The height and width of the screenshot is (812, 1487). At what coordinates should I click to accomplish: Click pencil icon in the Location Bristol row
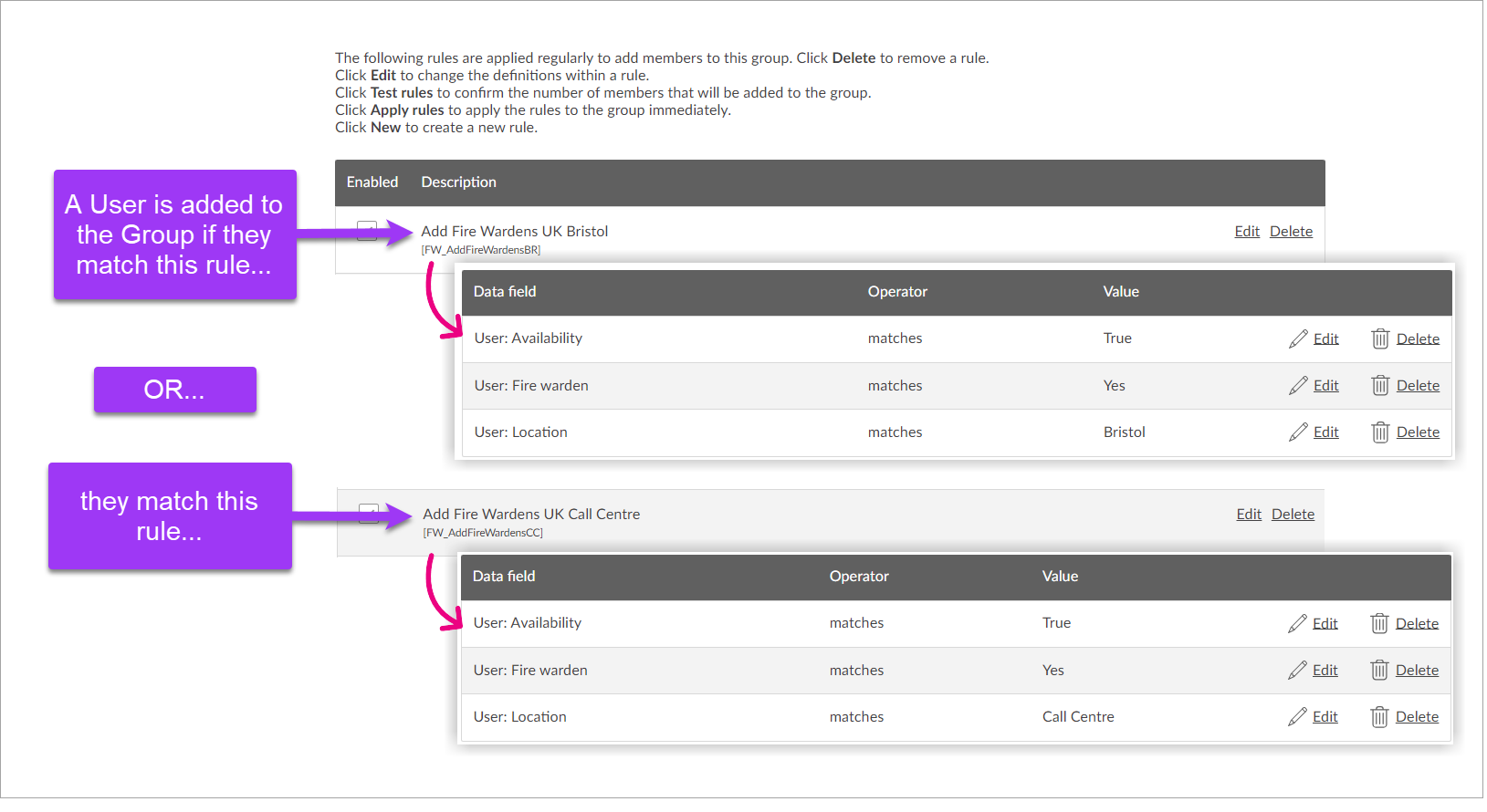(x=1298, y=432)
